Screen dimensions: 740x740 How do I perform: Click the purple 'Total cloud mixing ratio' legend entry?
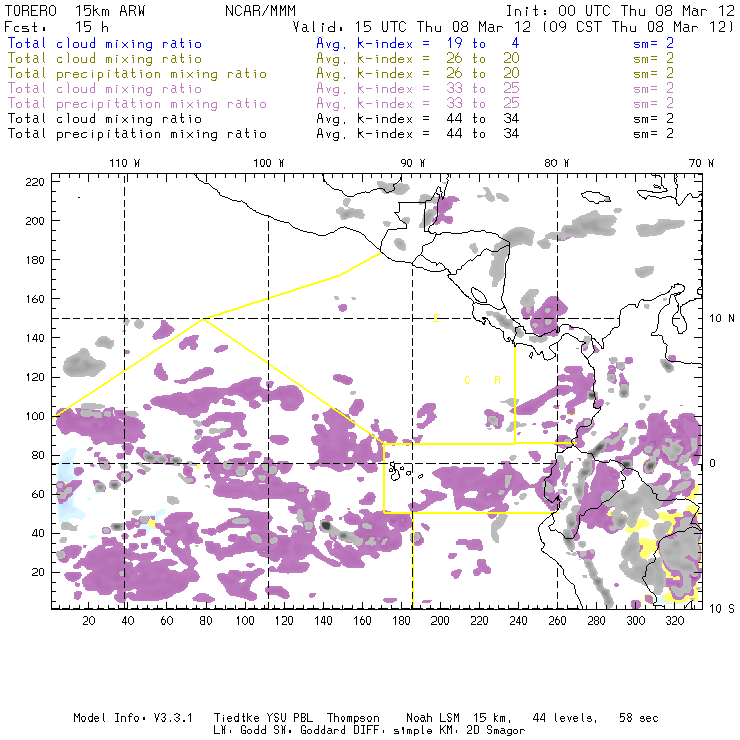click(x=105, y=89)
